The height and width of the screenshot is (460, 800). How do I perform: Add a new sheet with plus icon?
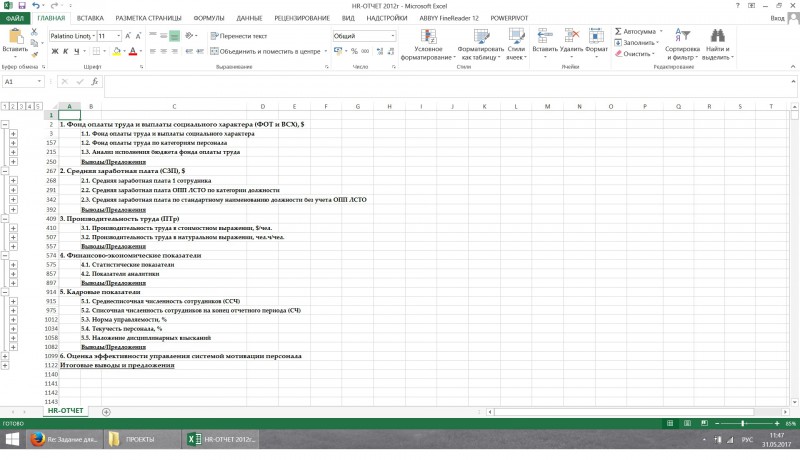coord(106,412)
